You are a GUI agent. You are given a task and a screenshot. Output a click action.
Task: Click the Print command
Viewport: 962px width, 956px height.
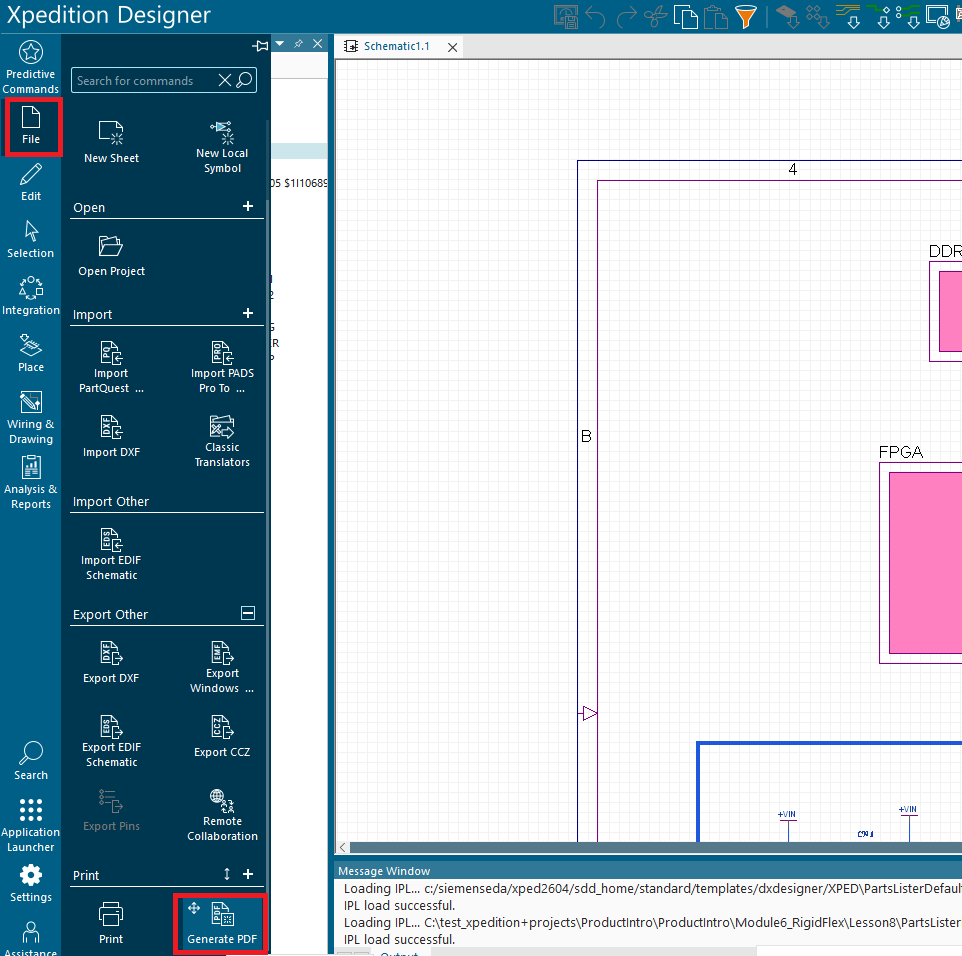(111, 923)
